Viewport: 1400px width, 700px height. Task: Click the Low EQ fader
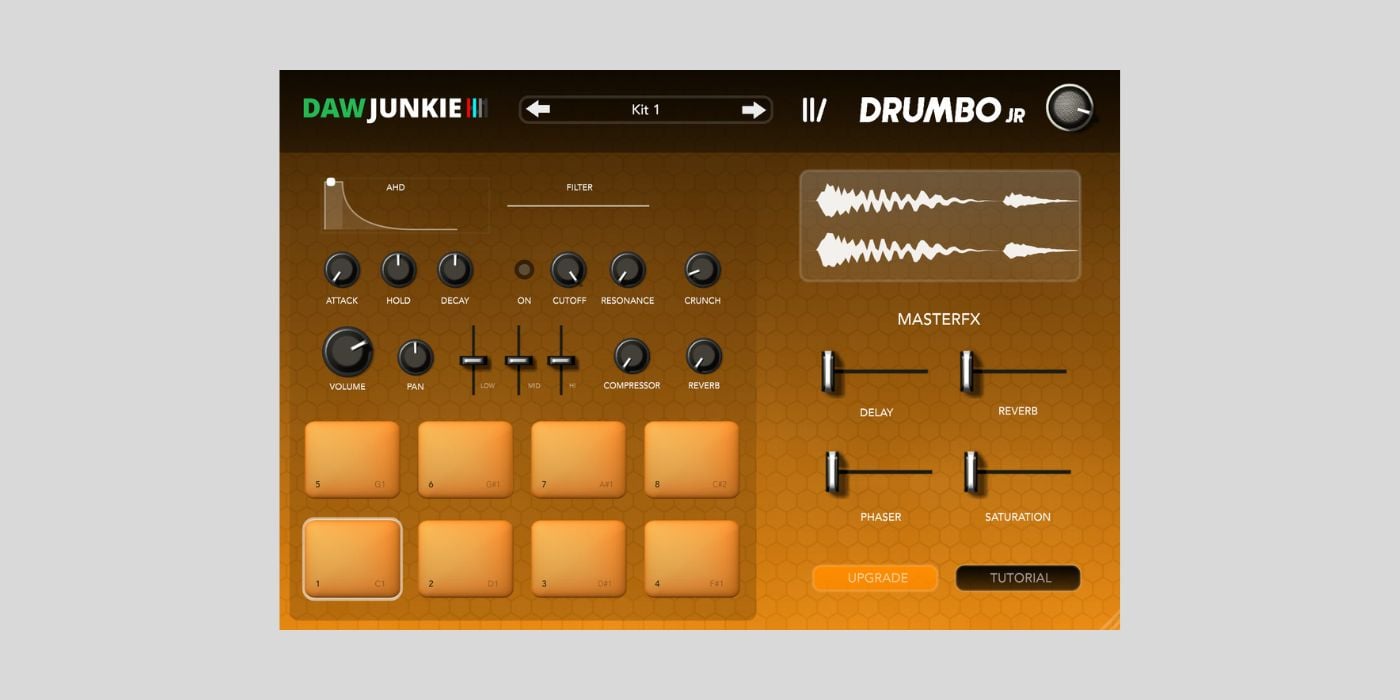(x=474, y=360)
